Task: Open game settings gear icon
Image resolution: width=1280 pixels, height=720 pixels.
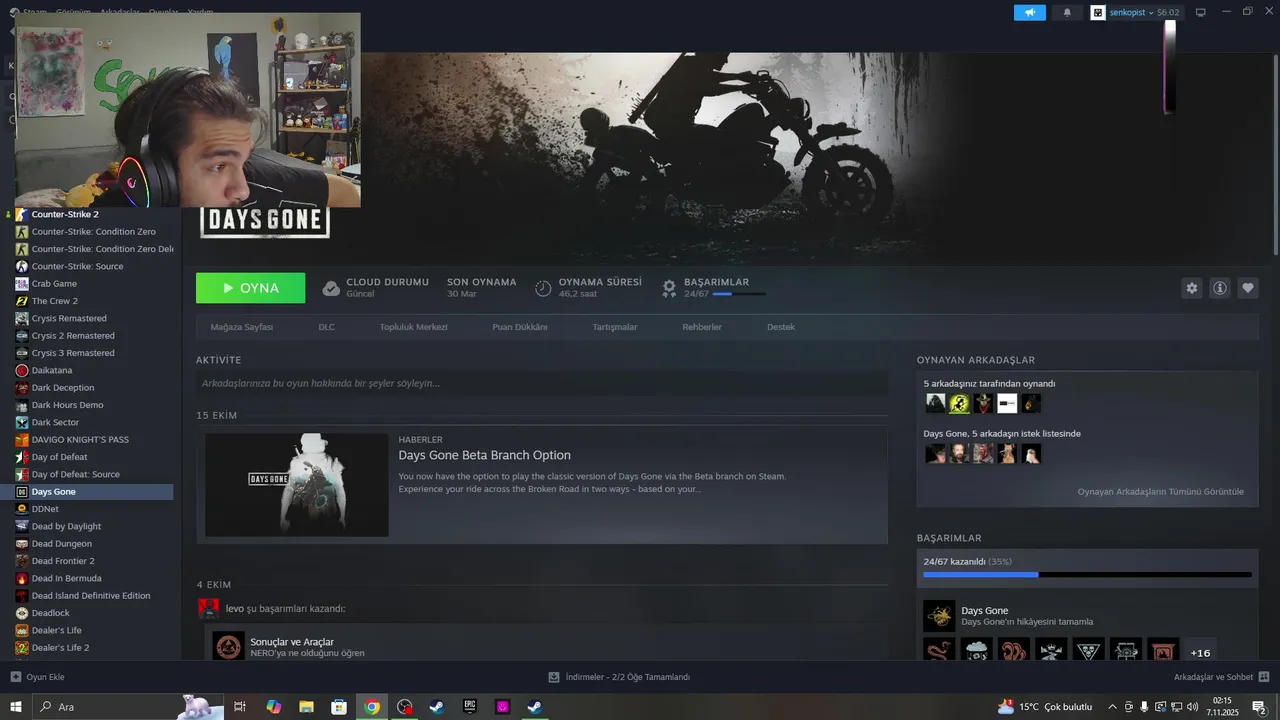Action: [1191, 288]
